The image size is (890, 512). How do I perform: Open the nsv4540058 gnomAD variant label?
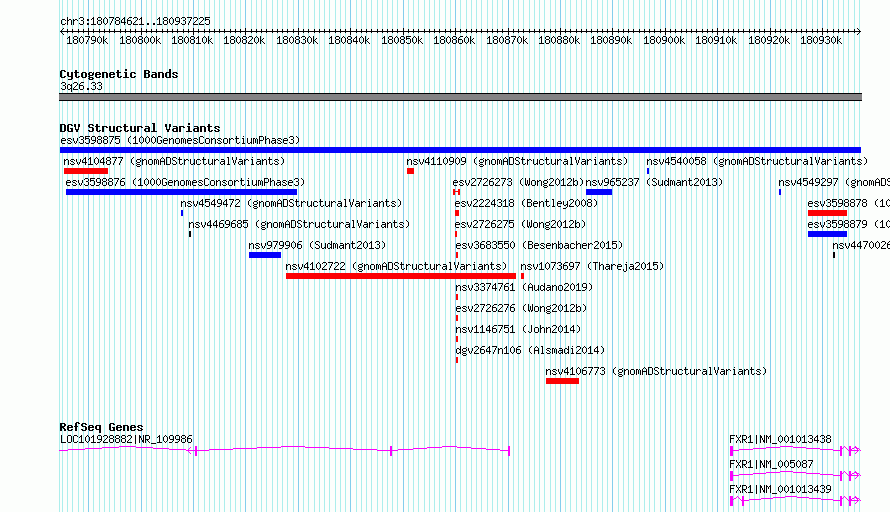click(757, 161)
